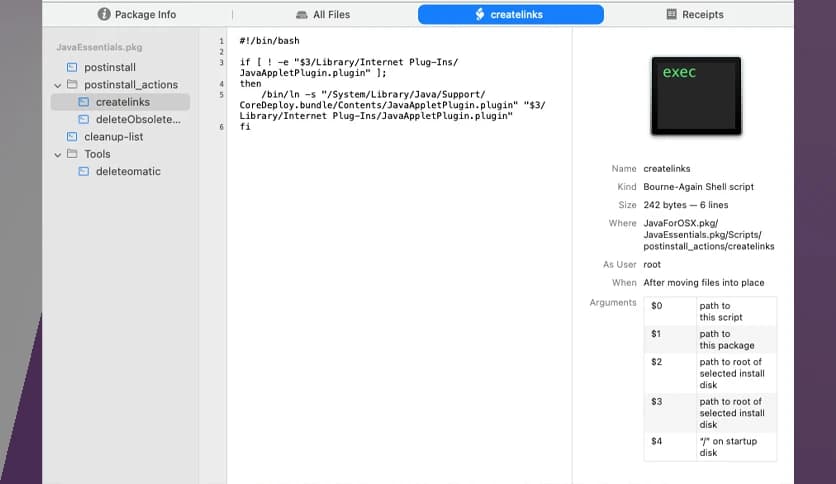Click the postinstall script file icon
Image resolution: width=836 pixels, height=484 pixels.
pos(72,67)
